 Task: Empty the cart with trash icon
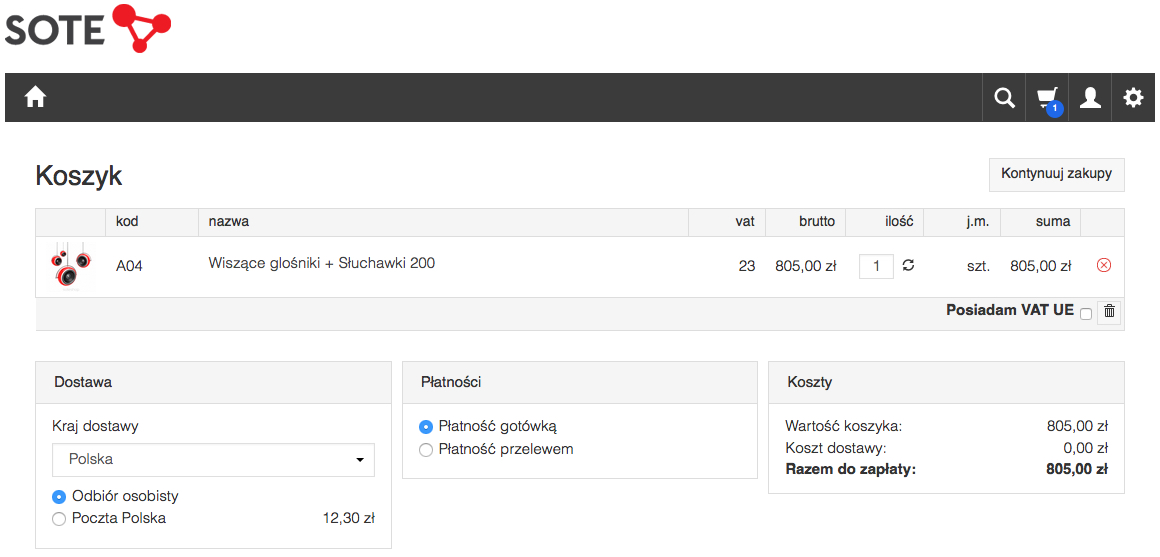pyautogui.click(x=1109, y=312)
